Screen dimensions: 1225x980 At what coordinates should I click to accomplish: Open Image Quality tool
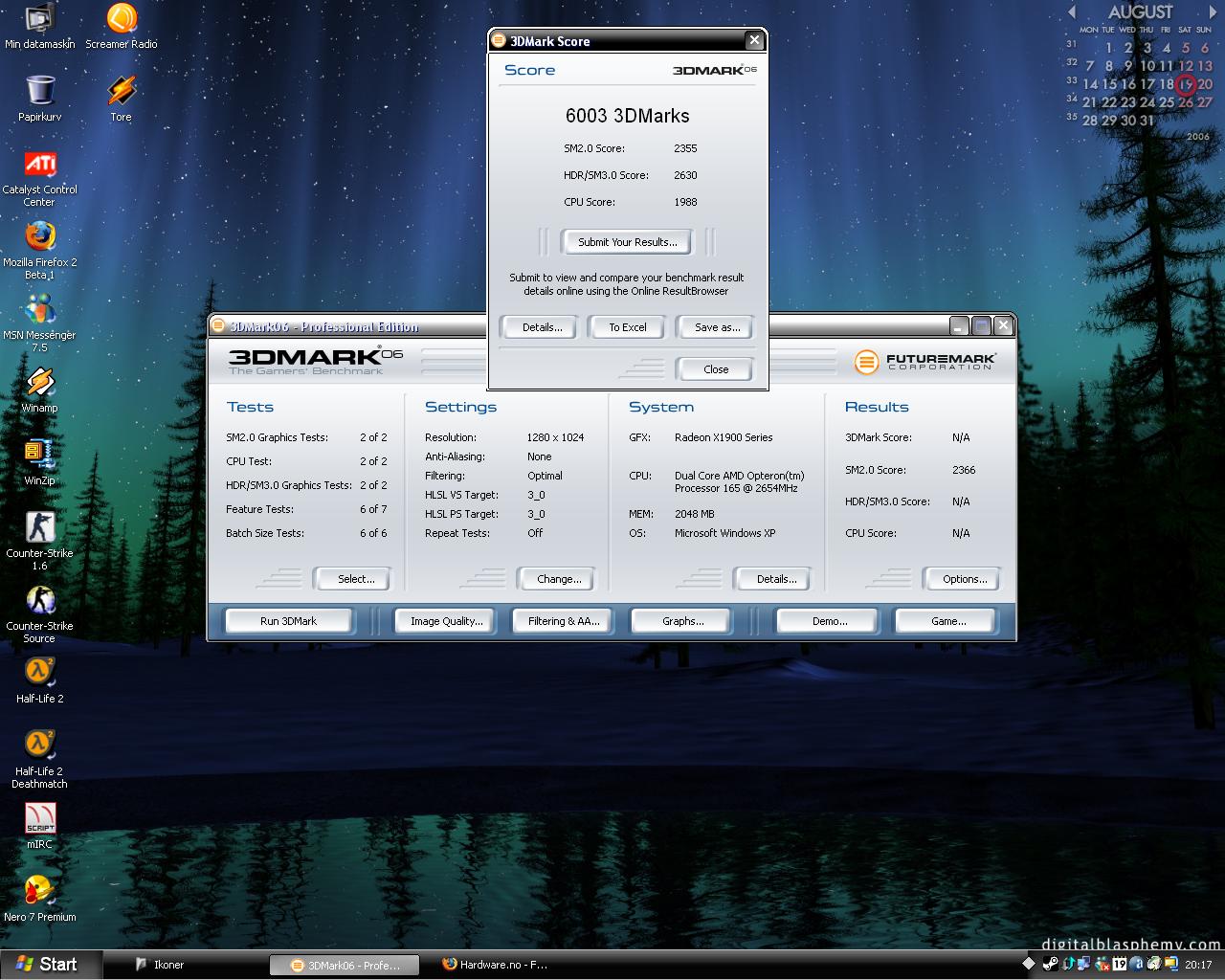(446, 621)
